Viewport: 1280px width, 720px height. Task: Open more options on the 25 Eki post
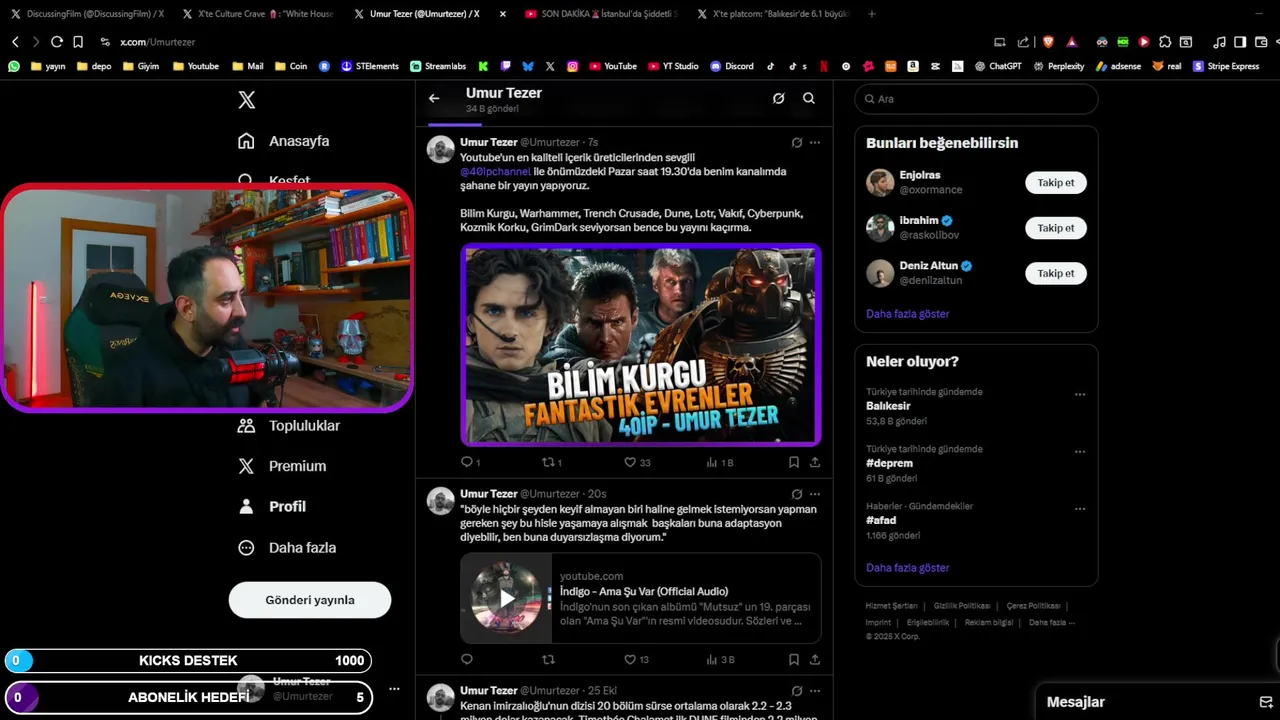815,691
